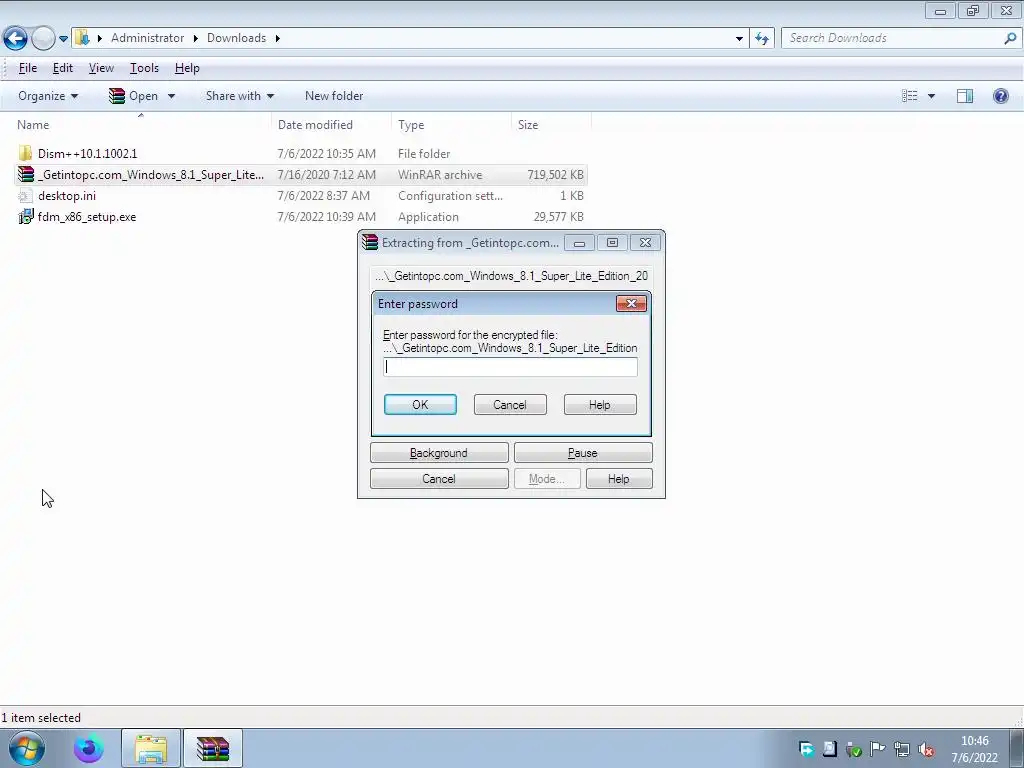
Task: Open the taskbar clock showing 10:46
Action: click(x=974, y=749)
